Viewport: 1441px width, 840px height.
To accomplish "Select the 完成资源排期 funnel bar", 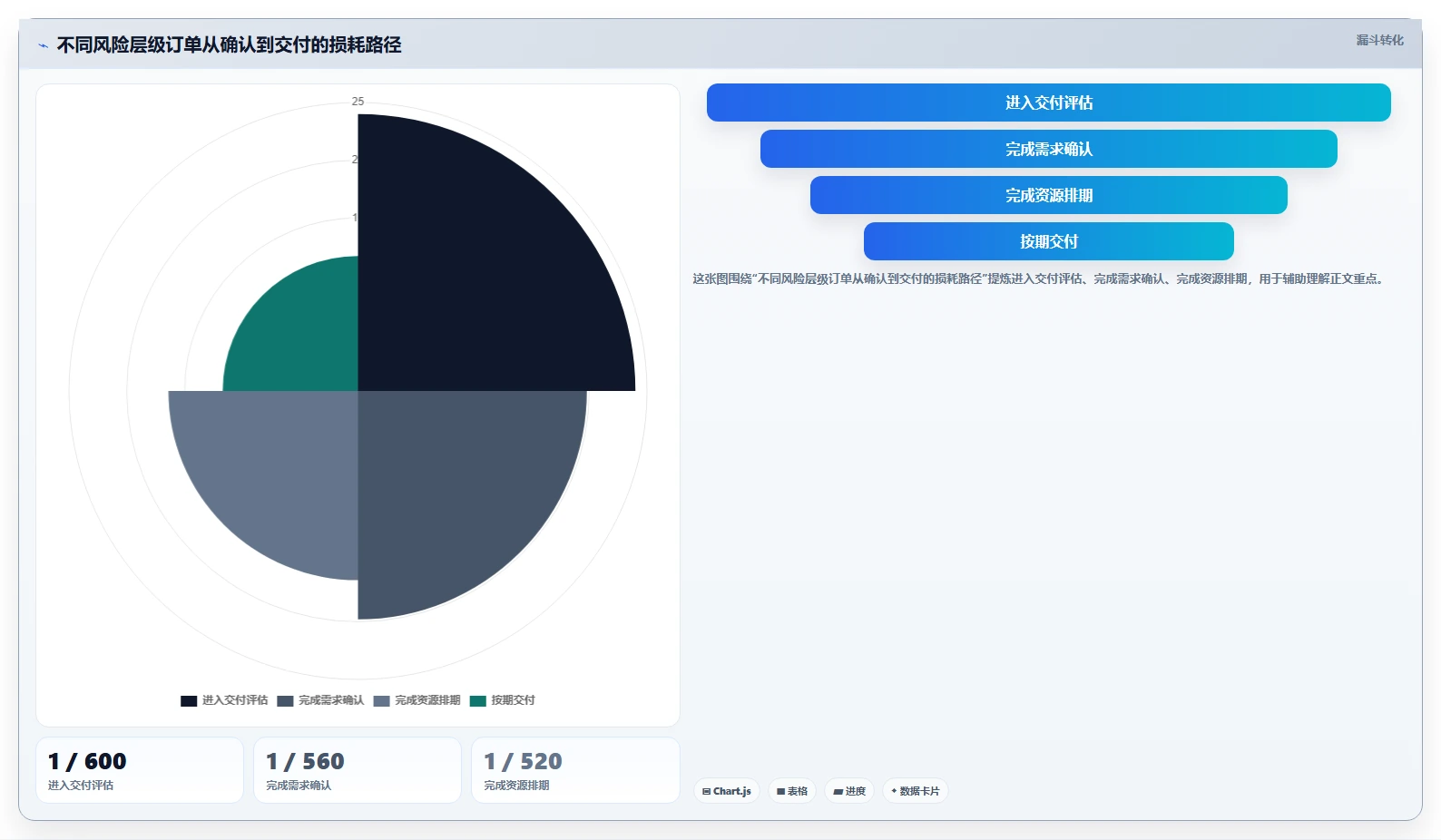I will [1048, 195].
